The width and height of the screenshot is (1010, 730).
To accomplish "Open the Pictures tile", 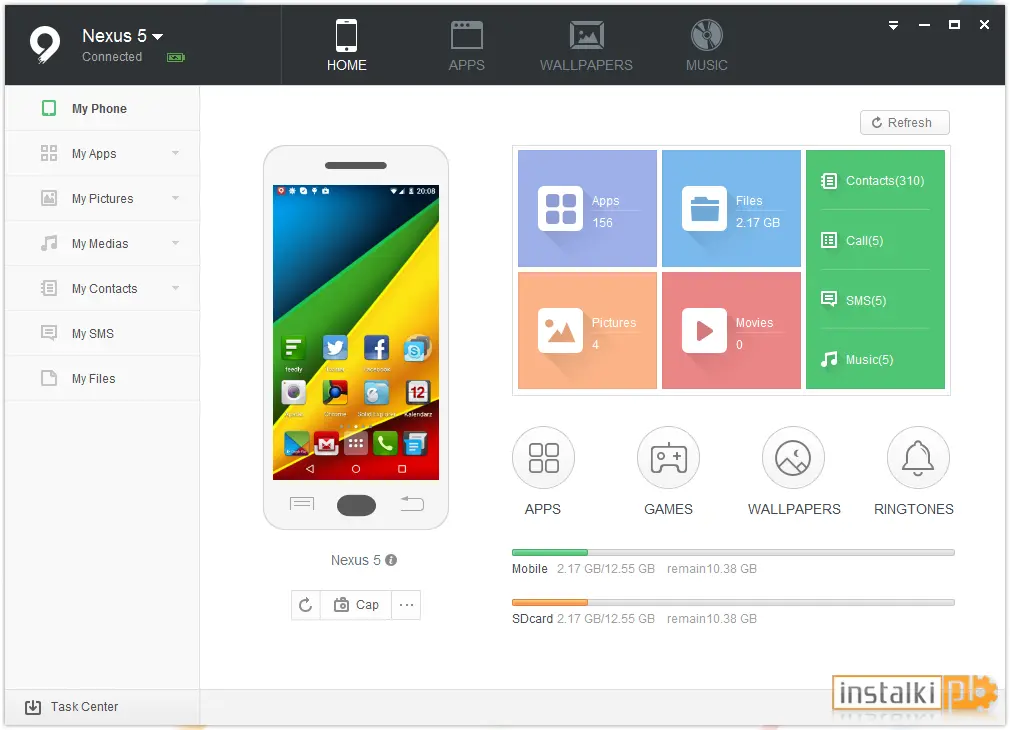I will click(x=587, y=331).
